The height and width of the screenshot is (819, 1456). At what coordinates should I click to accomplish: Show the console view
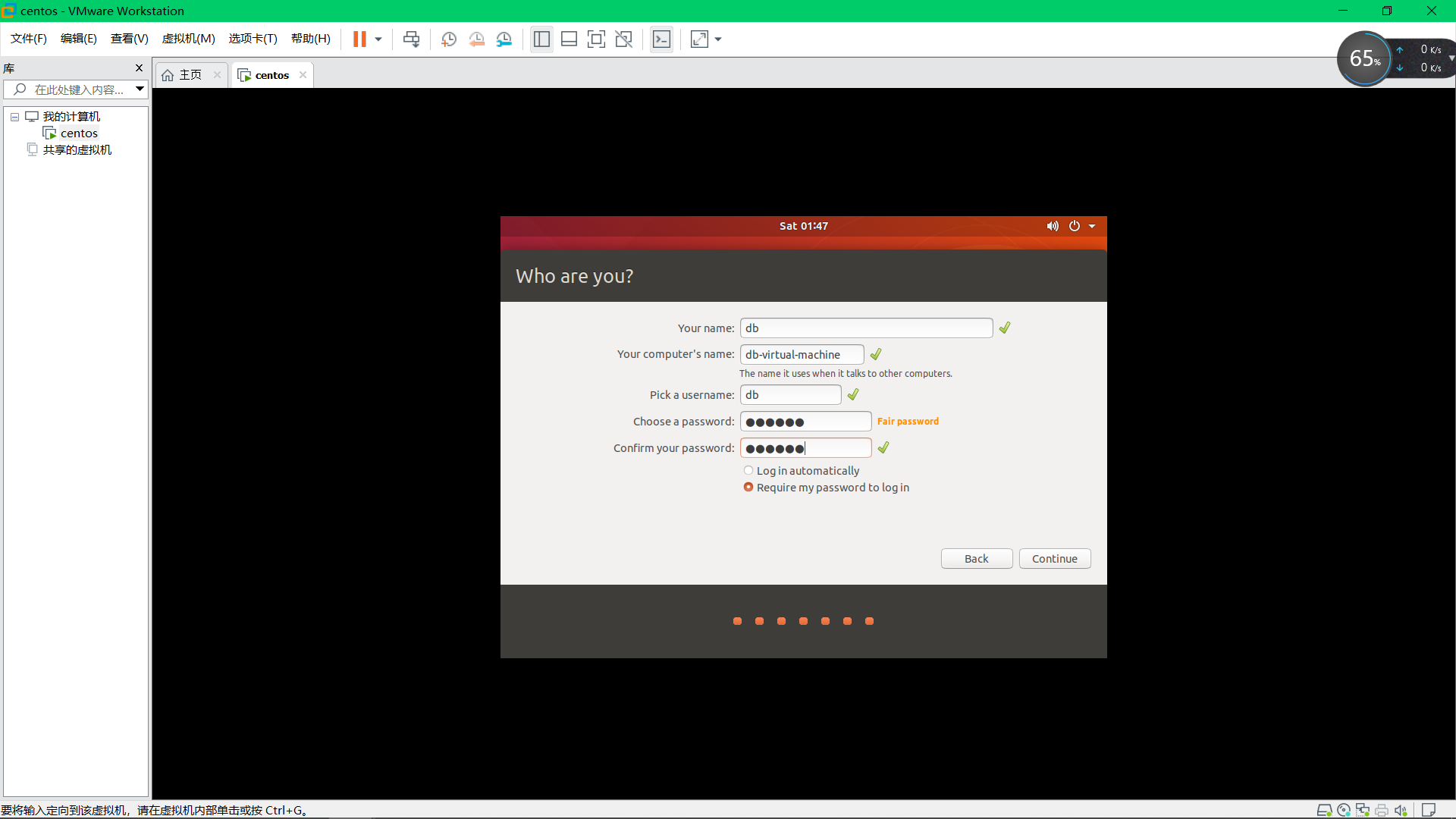tap(661, 39)
